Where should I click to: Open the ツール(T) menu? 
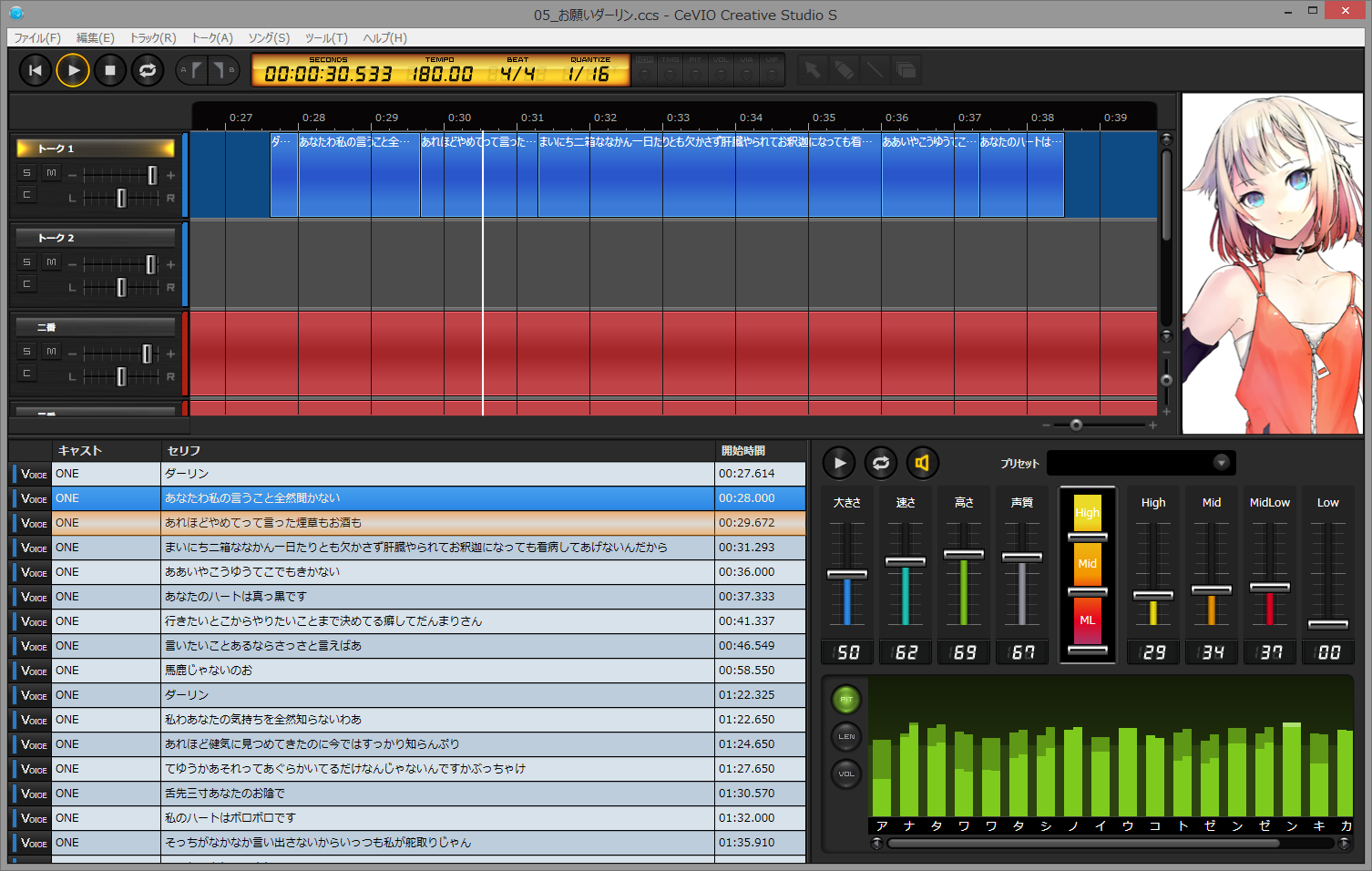coord(326,38)
